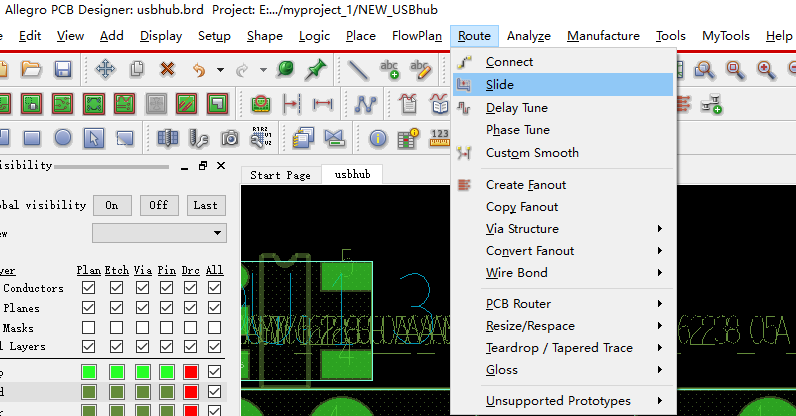Click the Add Text abc-plus icon
796x416 pixels.
(x=389, y=69)
